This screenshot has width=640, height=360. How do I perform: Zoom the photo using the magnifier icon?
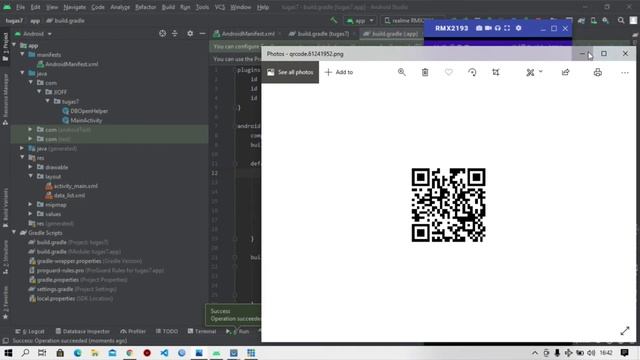coord(402,72)
